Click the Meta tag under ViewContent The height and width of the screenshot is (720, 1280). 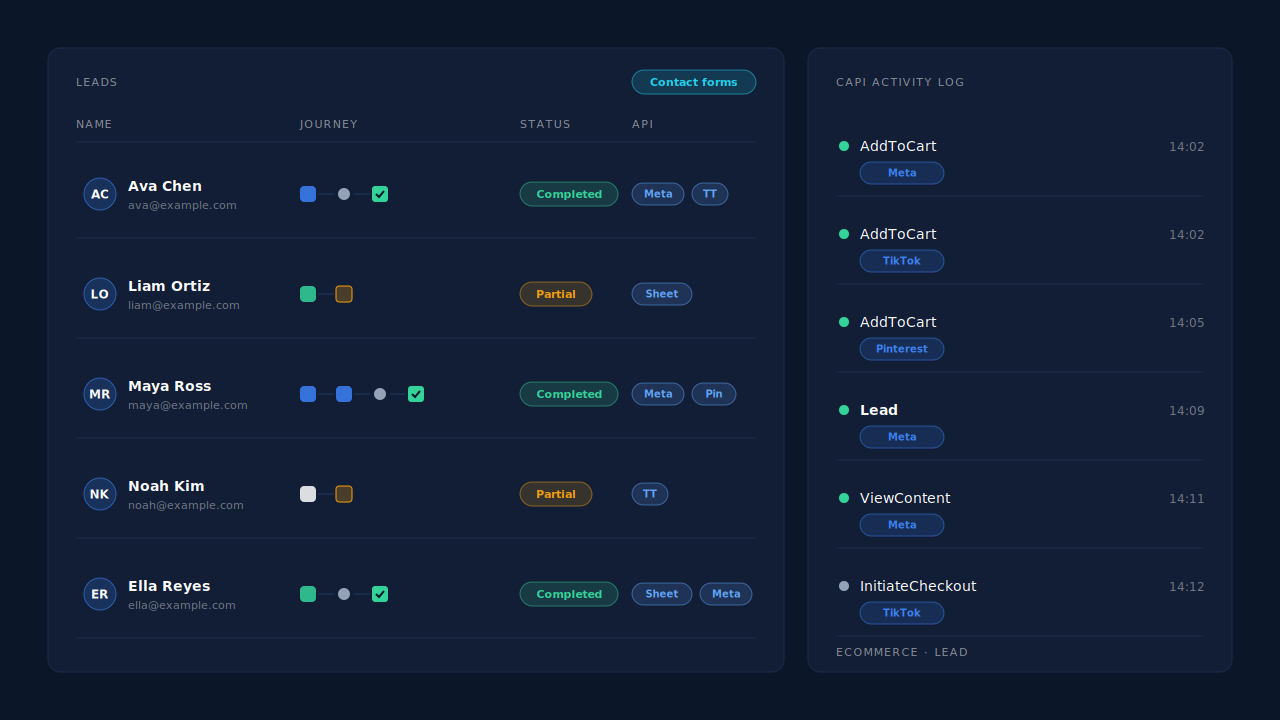tap(902, 525)
